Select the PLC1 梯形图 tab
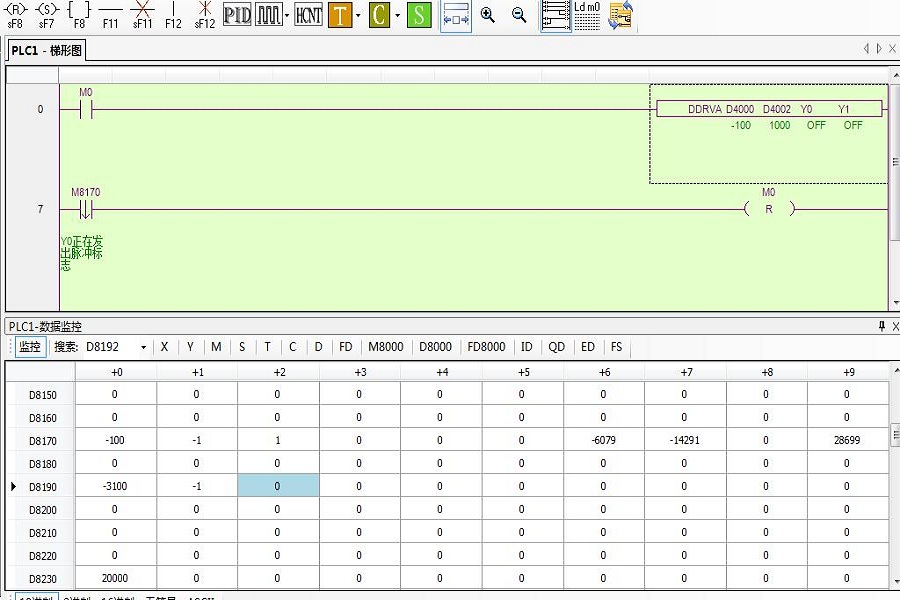Screen dimensions: 900x600 coord(47,49)
